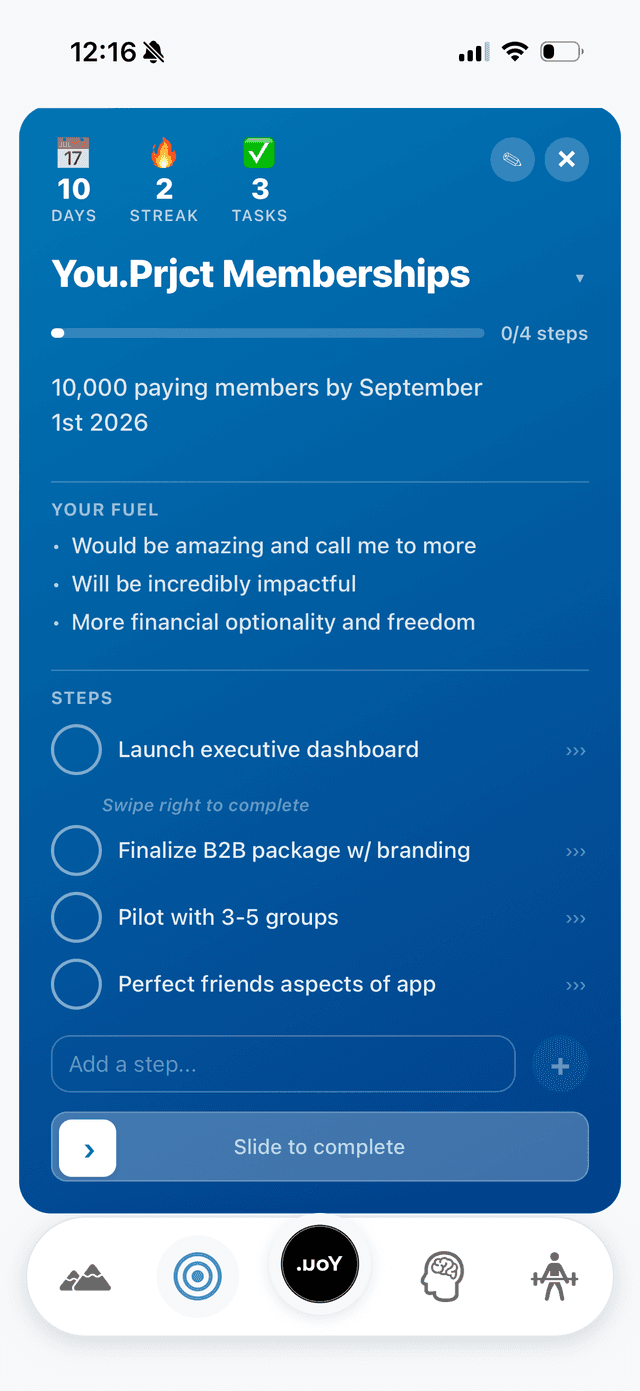Tick the Pilot with 3-5 groups circle
Image resolution: width=640 pixels, height=1391 pixels.
[76, 917]
